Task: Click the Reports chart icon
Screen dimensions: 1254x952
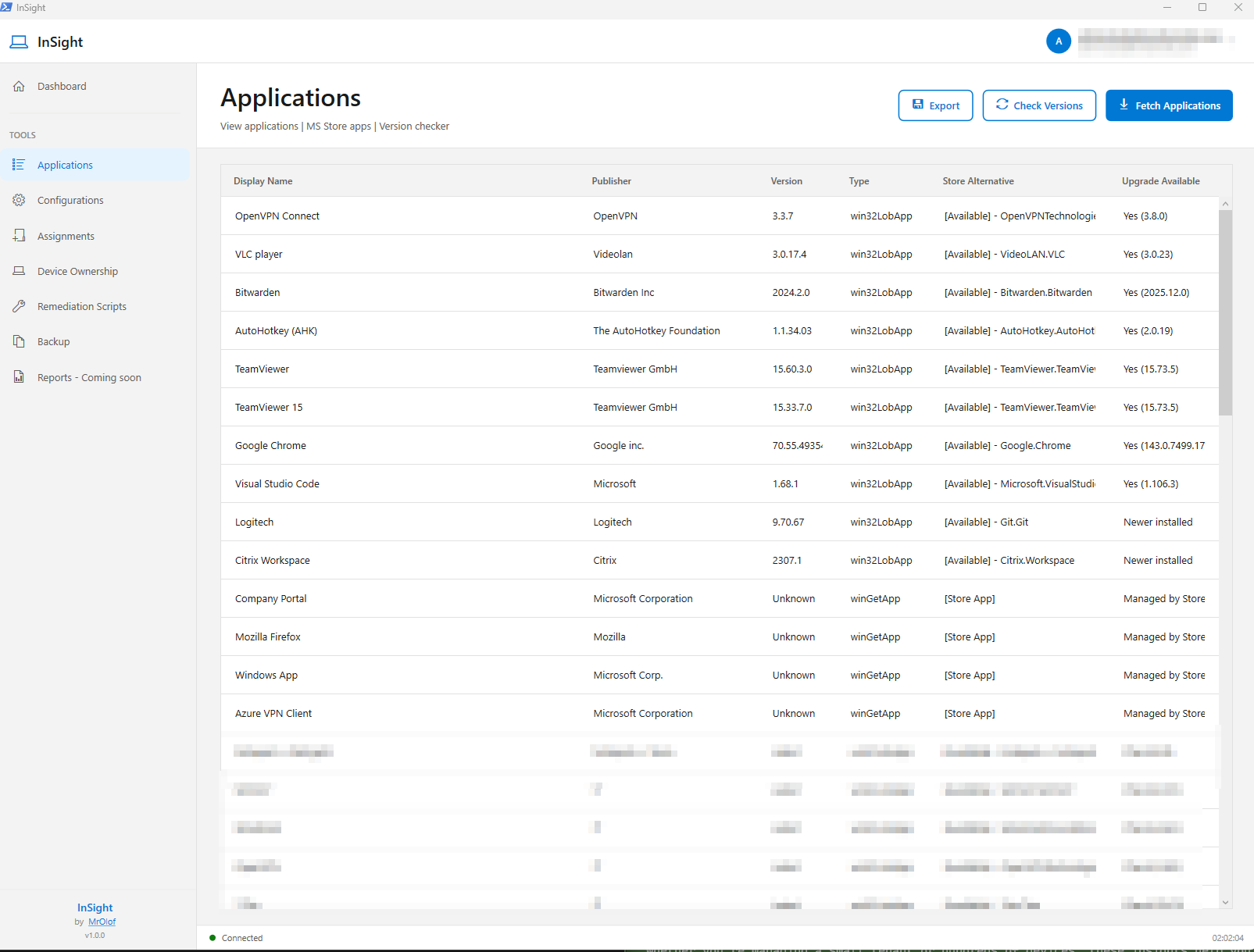Action: tap(19, 377)
